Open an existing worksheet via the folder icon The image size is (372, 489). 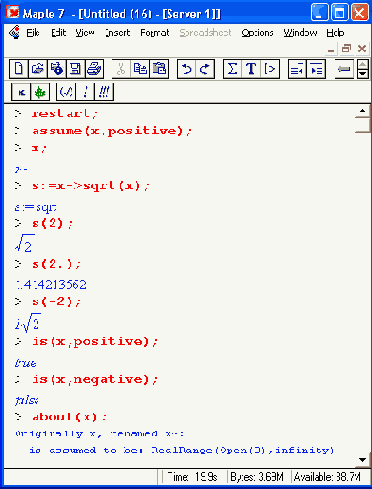[38, 69]
